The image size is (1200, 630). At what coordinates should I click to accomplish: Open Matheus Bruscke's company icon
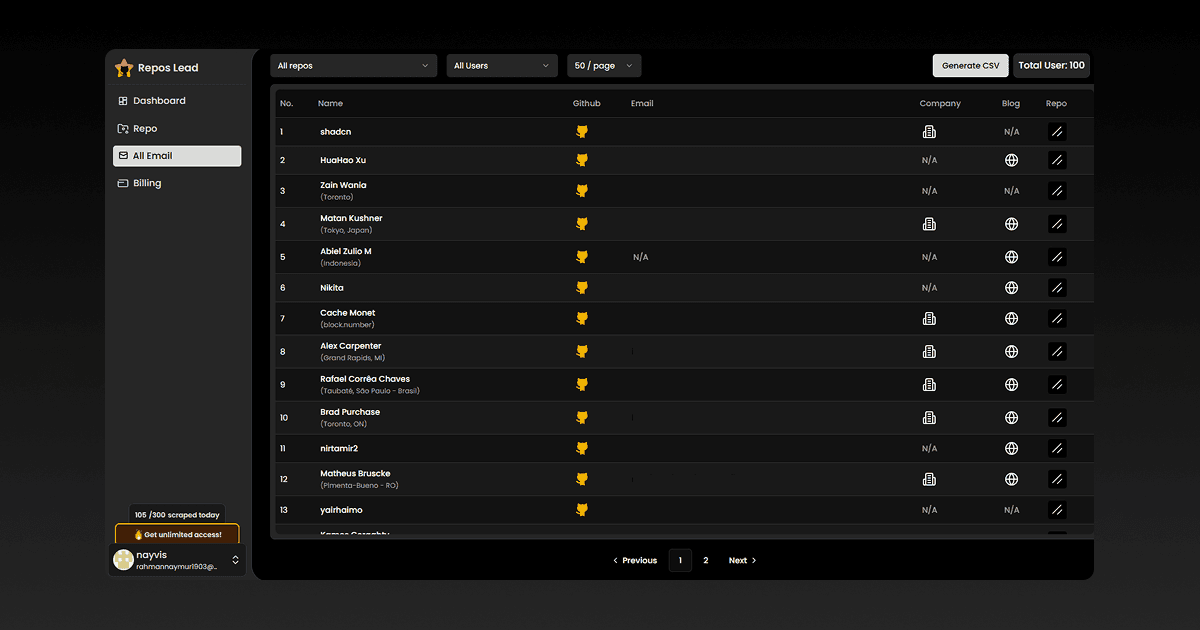[x=929, y=478]
